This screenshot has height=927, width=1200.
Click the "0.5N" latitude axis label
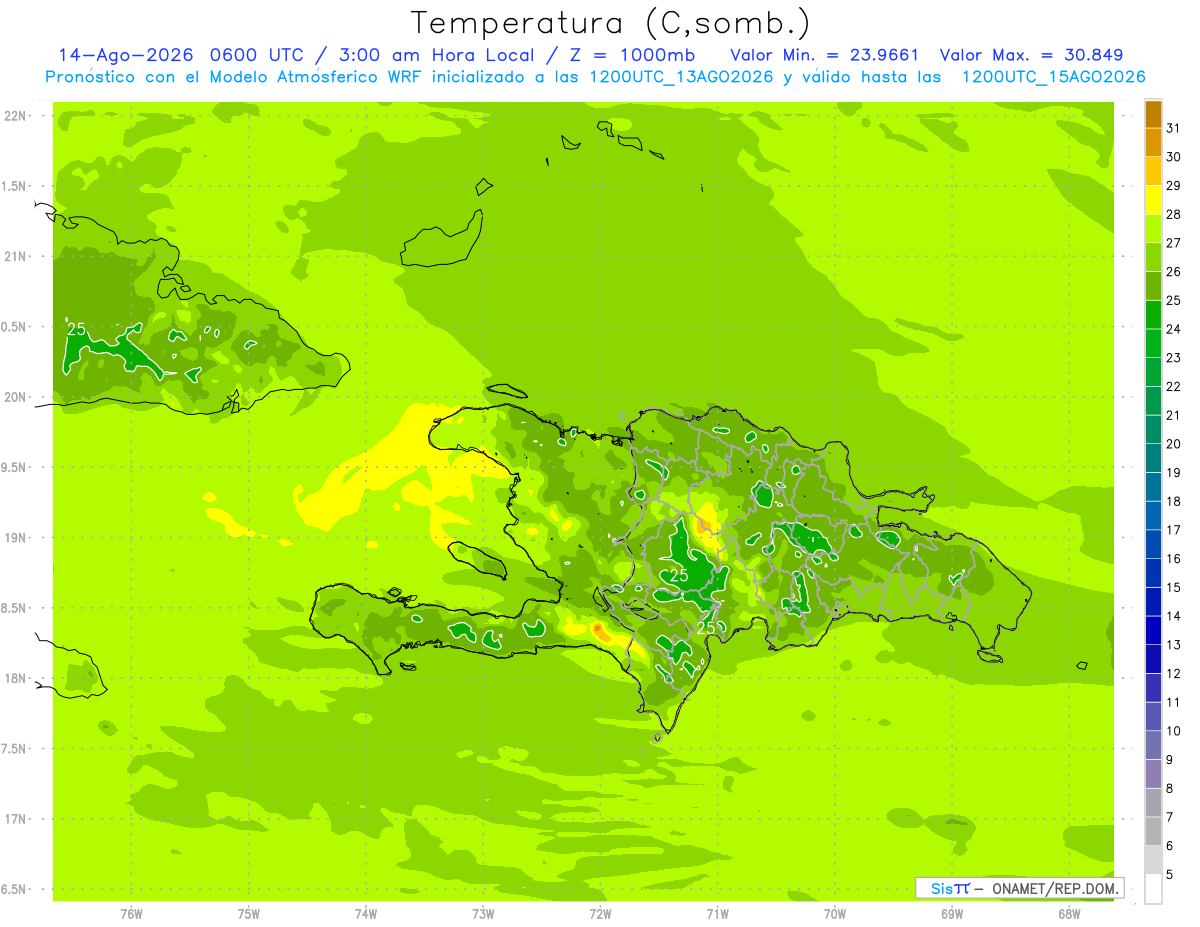coord(15,327)
